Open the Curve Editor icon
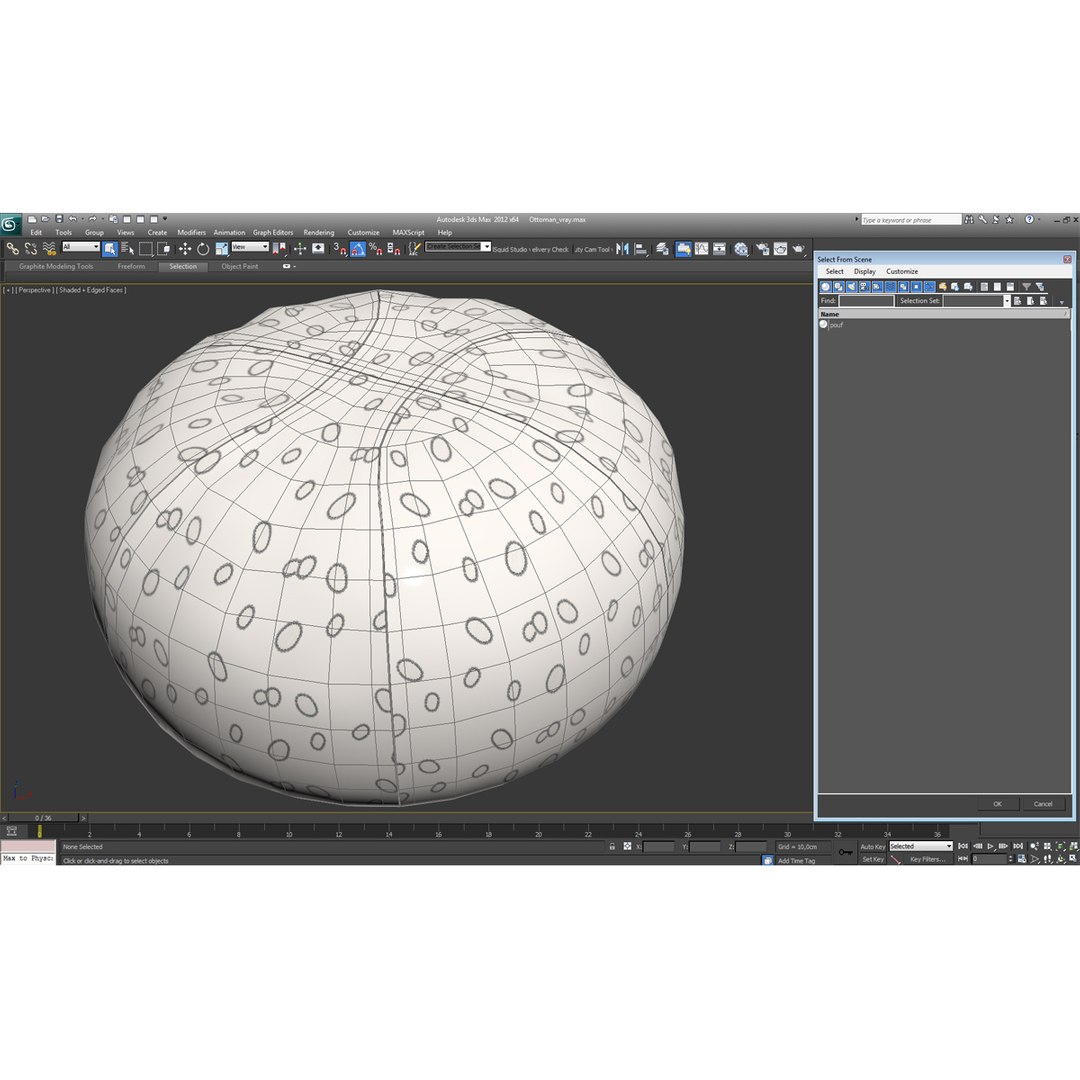 point(701,249)
